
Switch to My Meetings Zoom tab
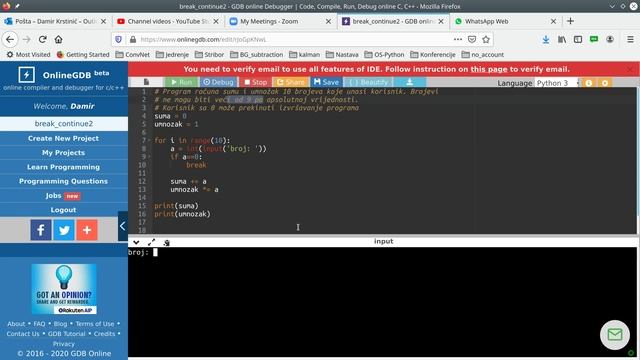coord(280,21)
